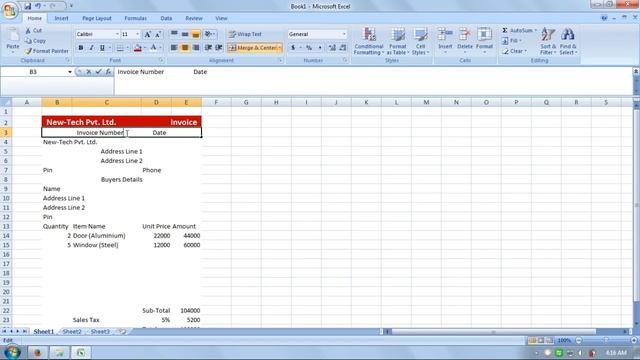This screenshot has width=640, height=360.
Task: Open the Name Box dropdown arrow
Action: (x=70, y=72)
